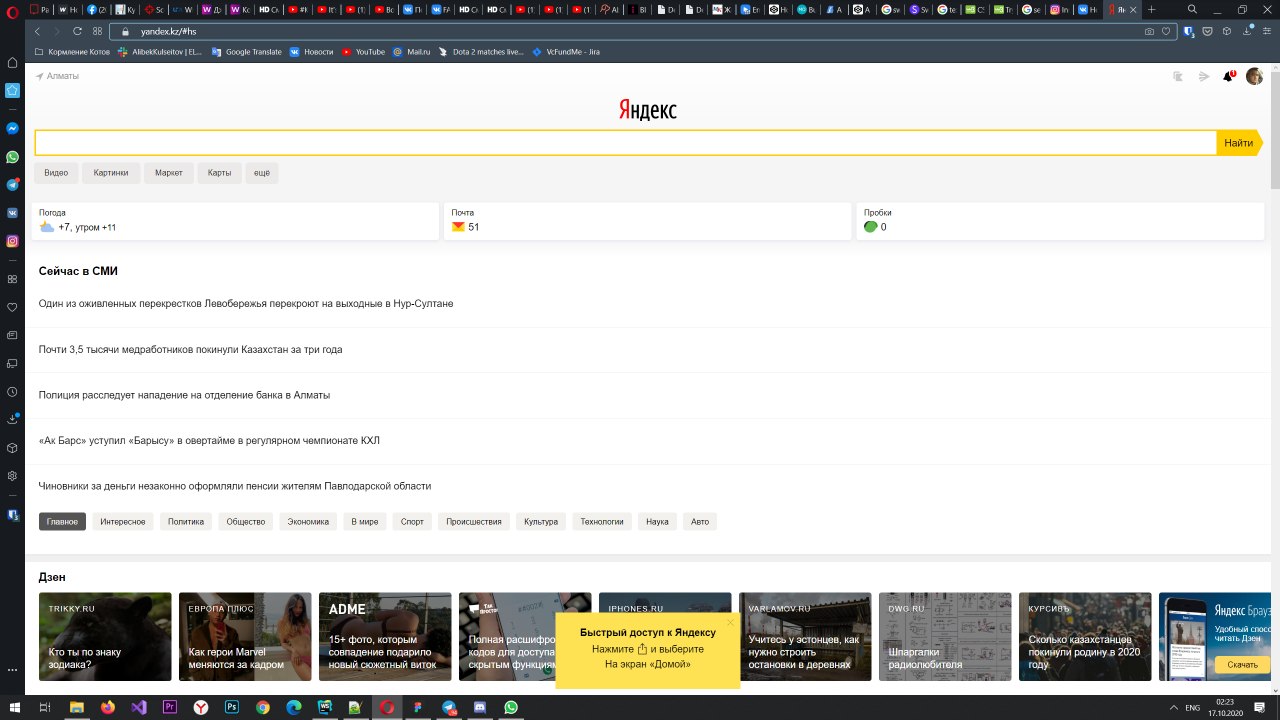Viewport: 1280px width, 720px height.
Task: Take a snapshot with the camera icon
Action: click(x=1149, y=31)
